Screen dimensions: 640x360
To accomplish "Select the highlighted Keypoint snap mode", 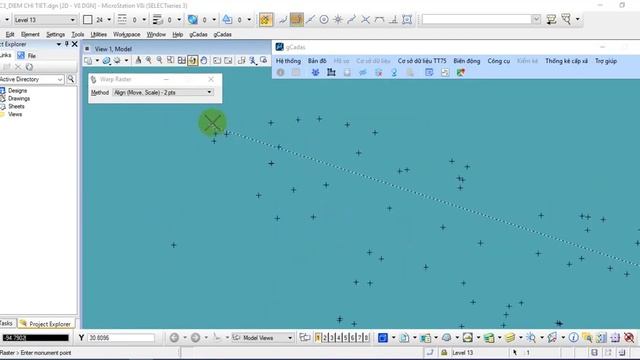I will pos(297,20).
